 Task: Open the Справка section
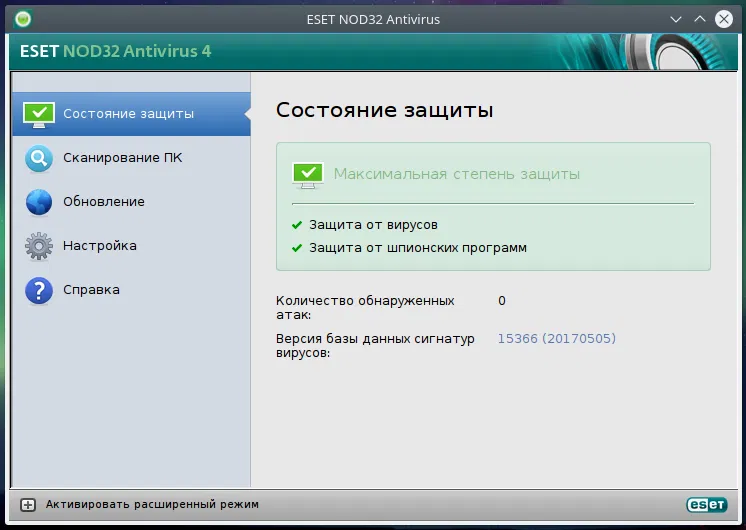pos(131,290)
